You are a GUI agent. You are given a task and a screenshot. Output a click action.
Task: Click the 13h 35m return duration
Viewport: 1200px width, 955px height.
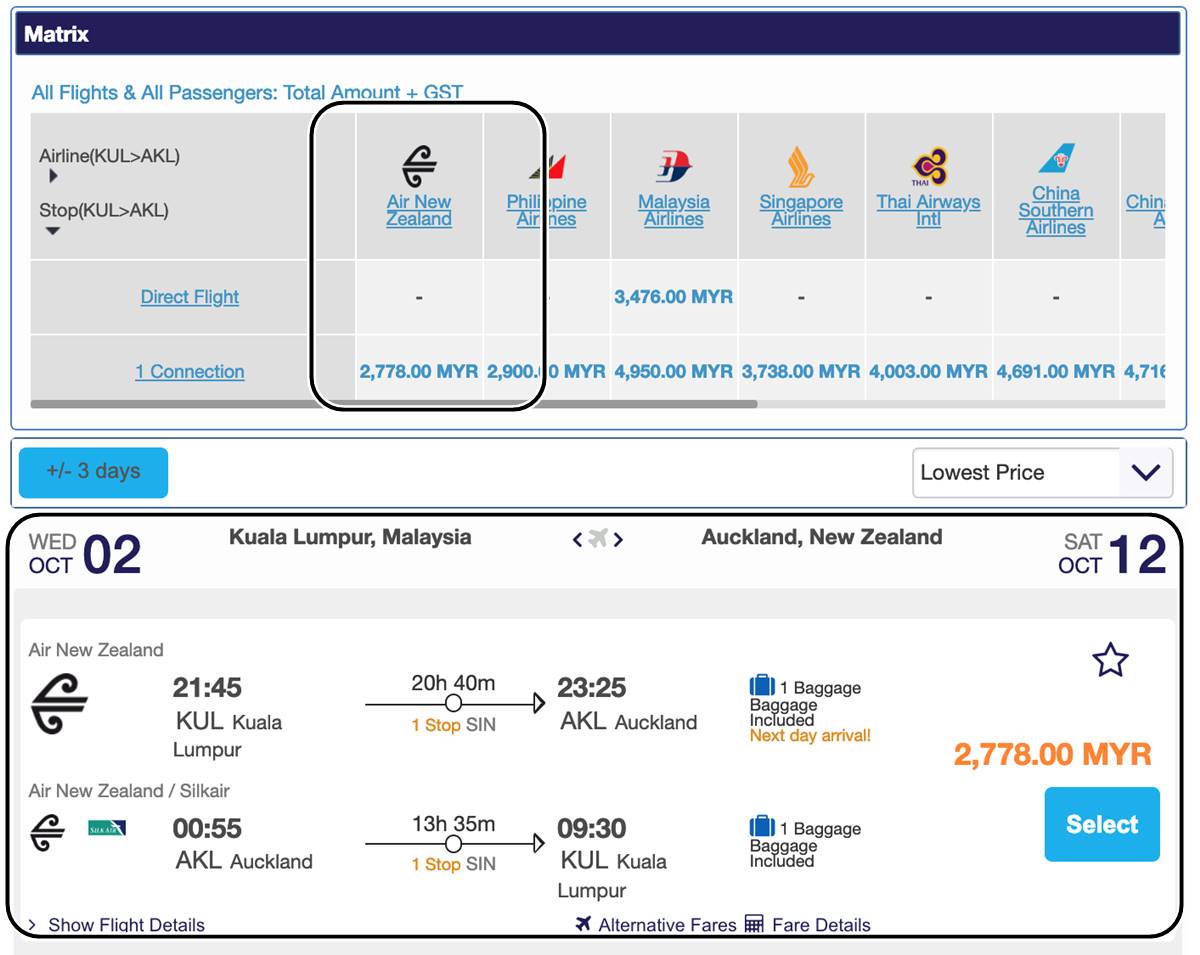[x=453, y=824]
